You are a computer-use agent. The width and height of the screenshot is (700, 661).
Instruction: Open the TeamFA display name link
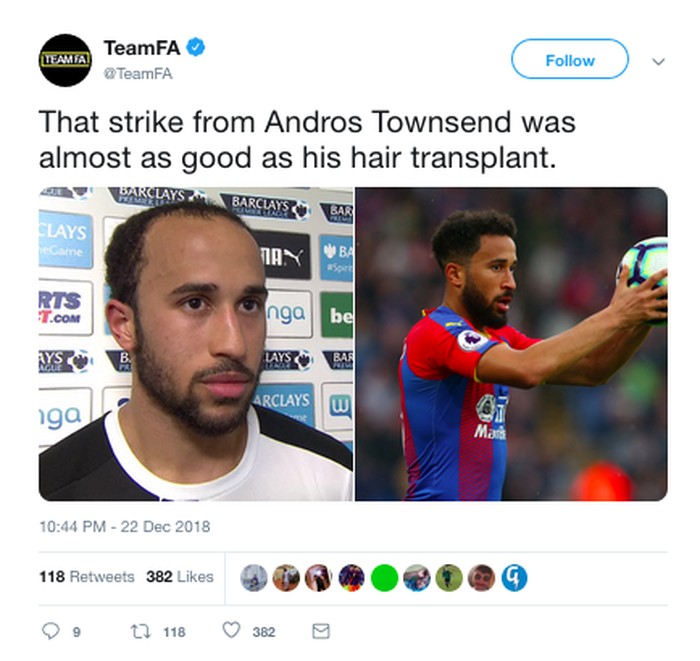click(x=142, y=47)
